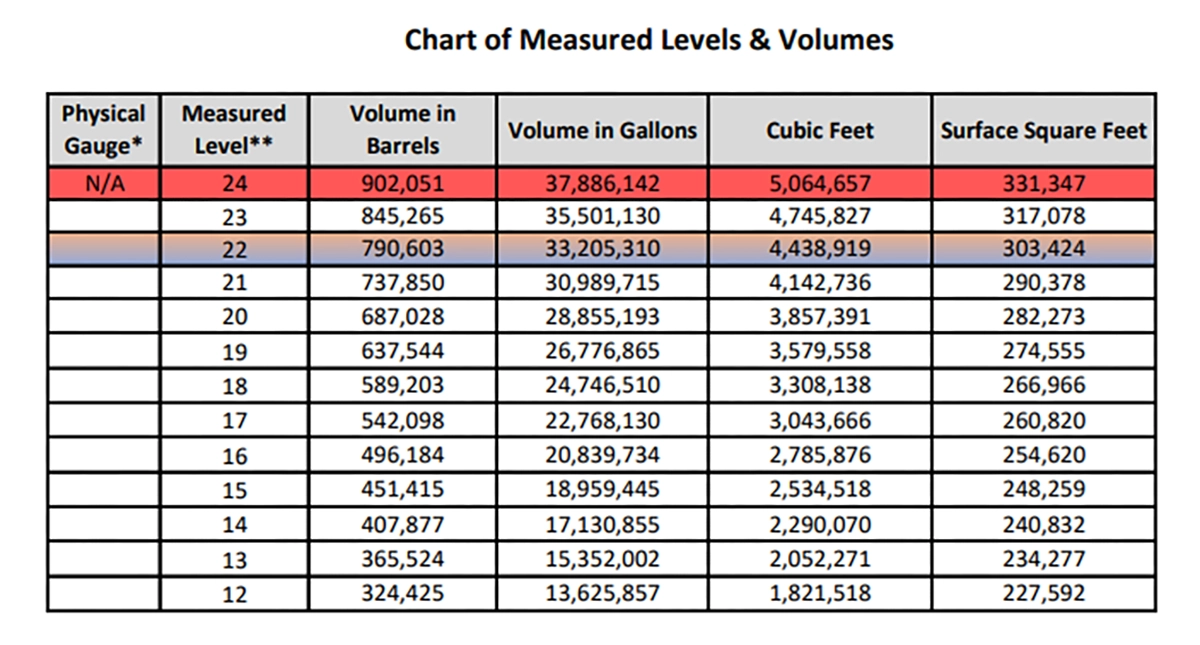Select the 'Measured Level**' column header
1200x645 pixels.
(234, 130)
